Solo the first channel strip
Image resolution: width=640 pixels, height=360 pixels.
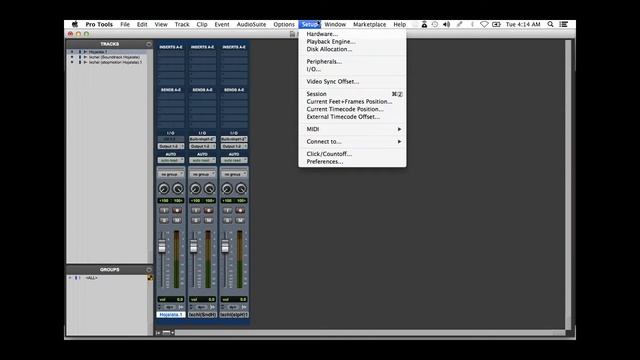pyautogui.click(x=164, y=220)
